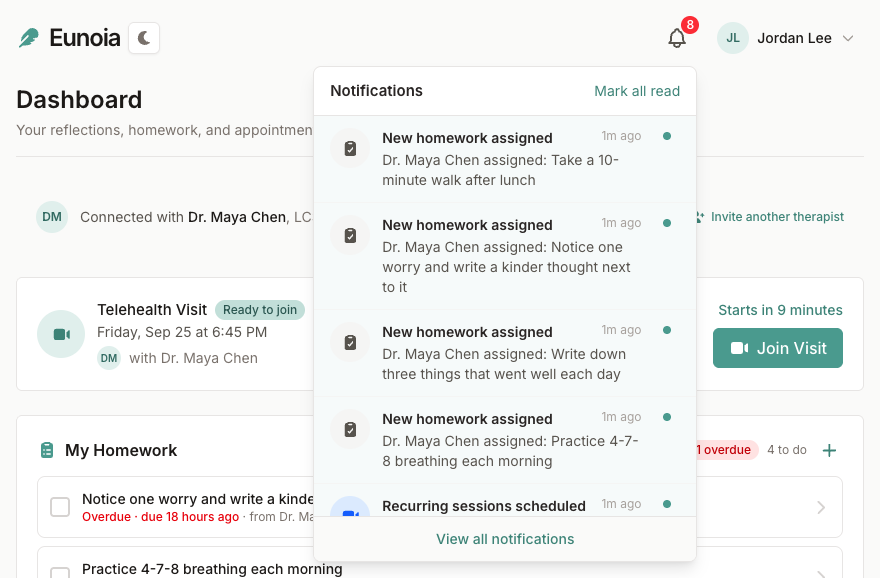880x578 pixels.
Task: Click unread dot on 4-7-8 breathing notification
Action: click(x=667, y=417)
